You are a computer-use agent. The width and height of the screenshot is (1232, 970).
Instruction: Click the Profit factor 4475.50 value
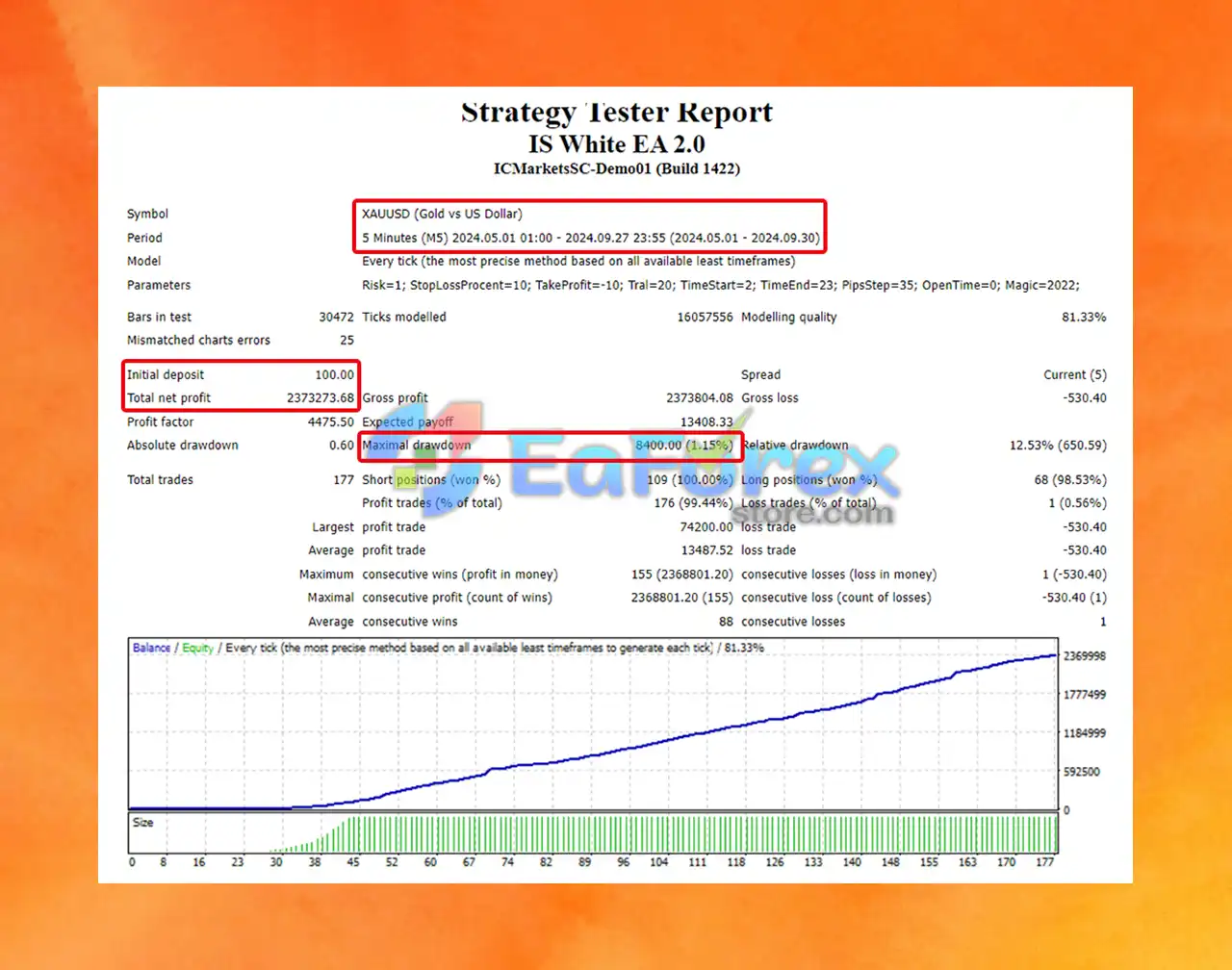[x=331, y=421]
